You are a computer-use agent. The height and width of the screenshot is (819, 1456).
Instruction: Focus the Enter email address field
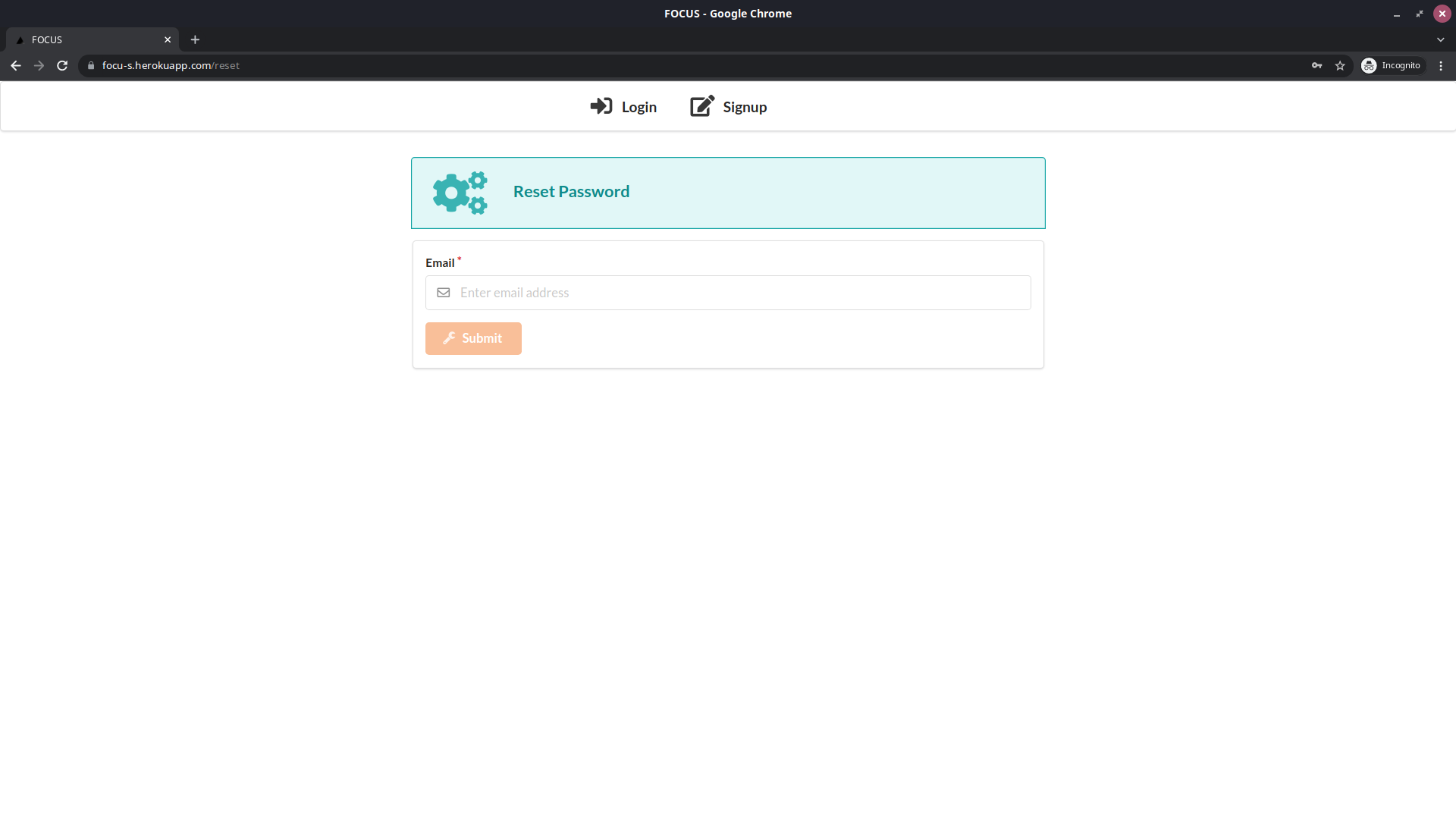739,293
